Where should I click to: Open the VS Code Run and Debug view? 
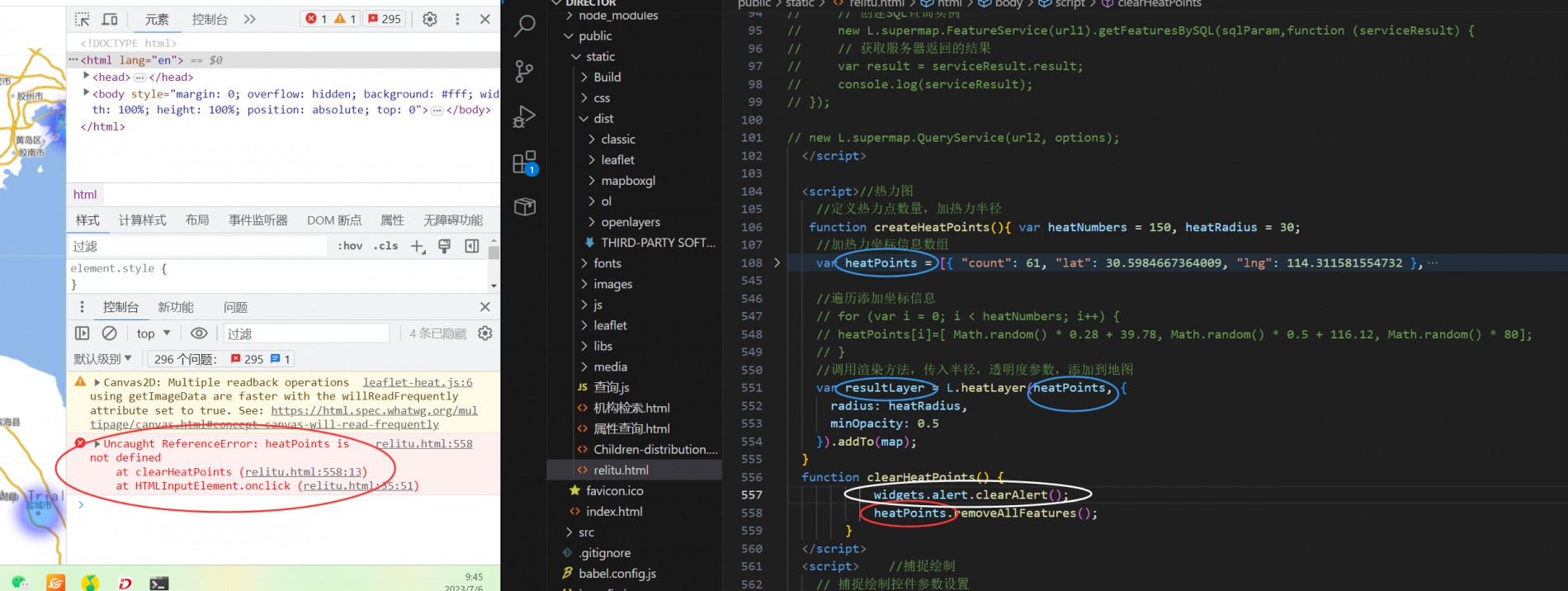pyautogui.click(x=524, y=116)
